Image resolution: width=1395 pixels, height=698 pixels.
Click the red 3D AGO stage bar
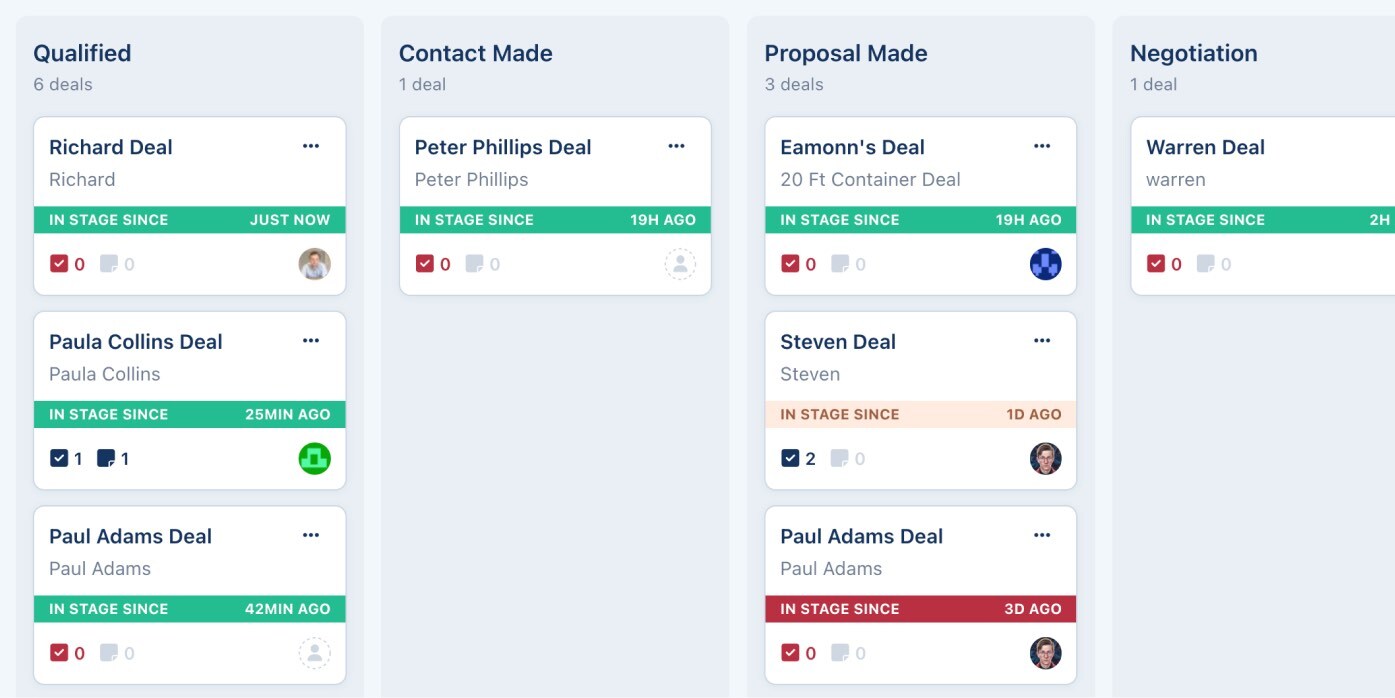[x=920, y=609]
